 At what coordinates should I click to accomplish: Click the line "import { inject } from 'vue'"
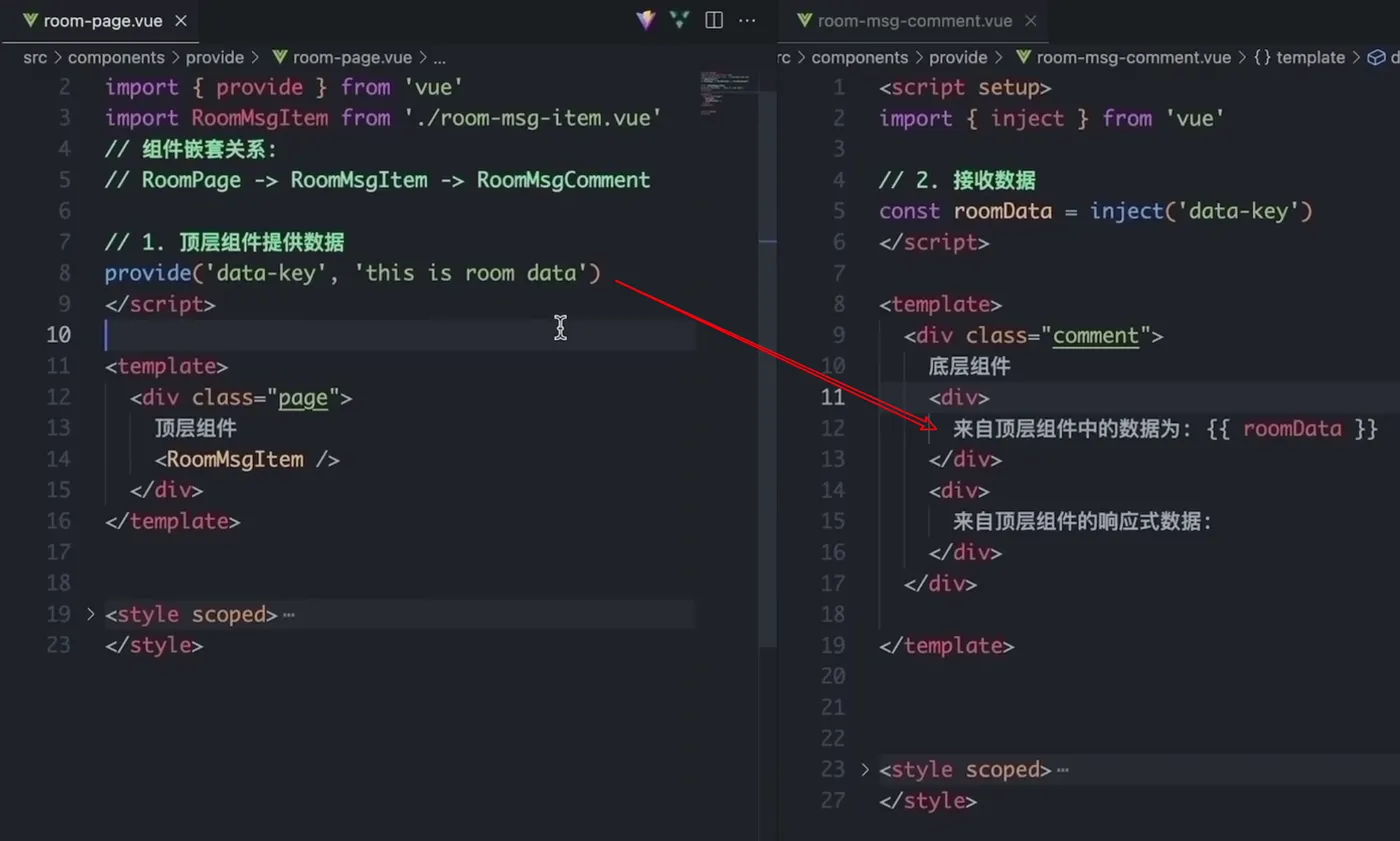tap(1052, 118)
